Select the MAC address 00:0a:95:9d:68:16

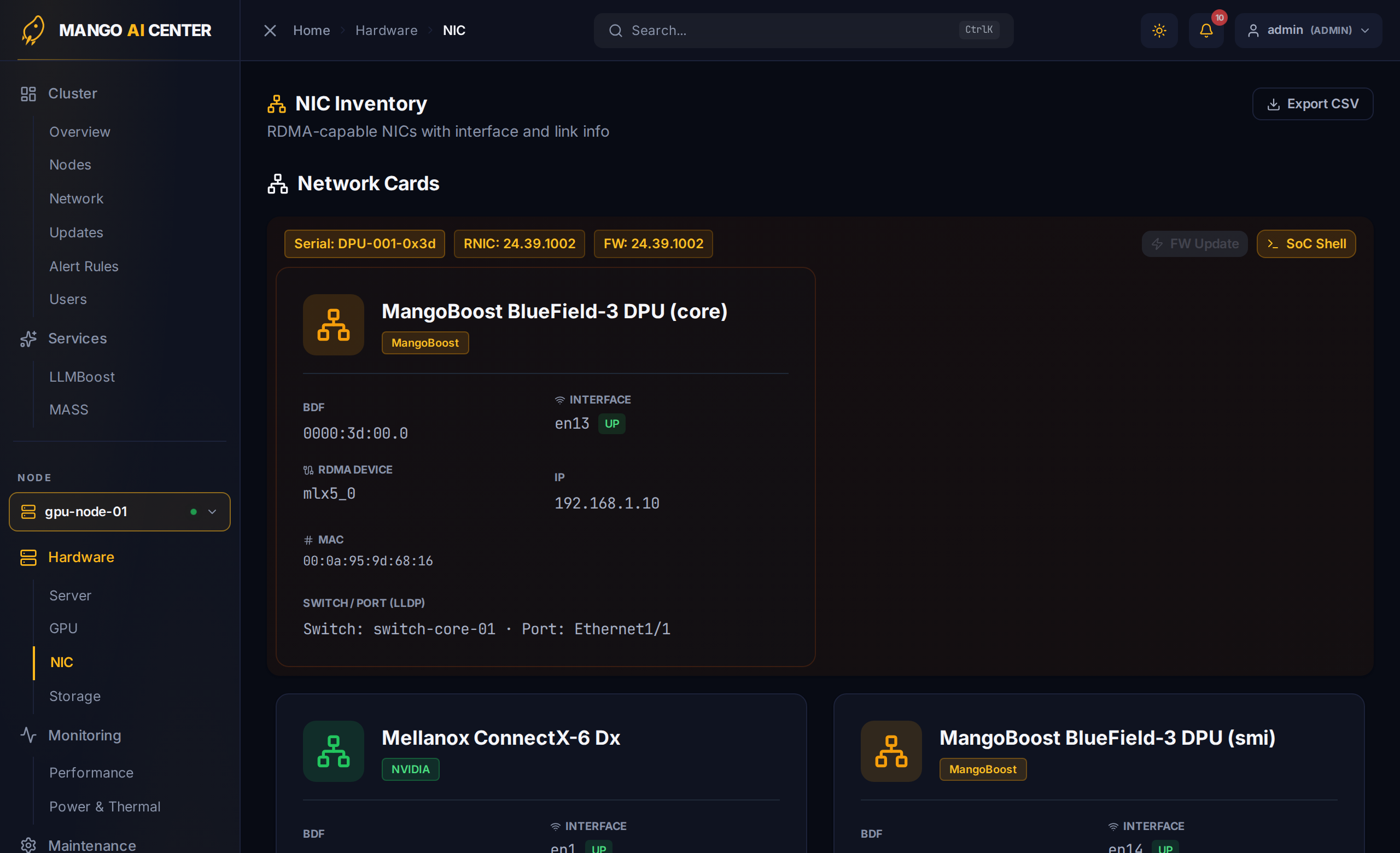(367, 561)
